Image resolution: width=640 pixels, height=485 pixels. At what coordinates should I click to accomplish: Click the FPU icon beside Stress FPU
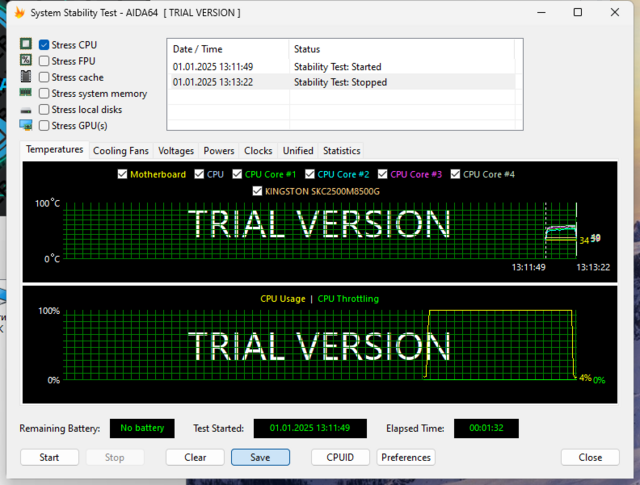(26, 61)
